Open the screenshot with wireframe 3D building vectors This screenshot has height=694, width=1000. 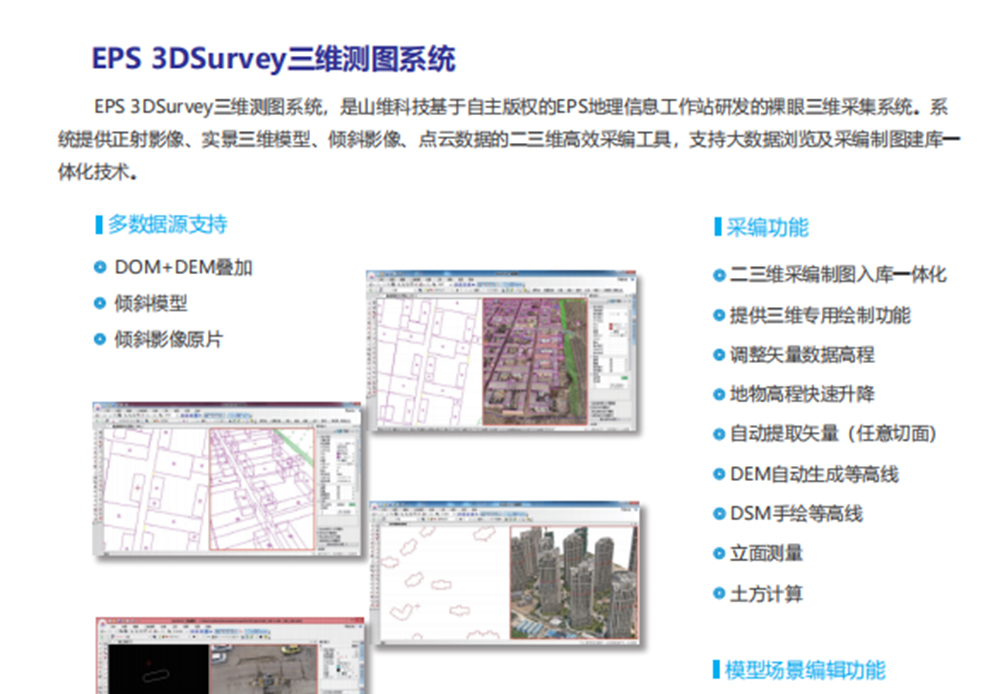click(227, 480)
